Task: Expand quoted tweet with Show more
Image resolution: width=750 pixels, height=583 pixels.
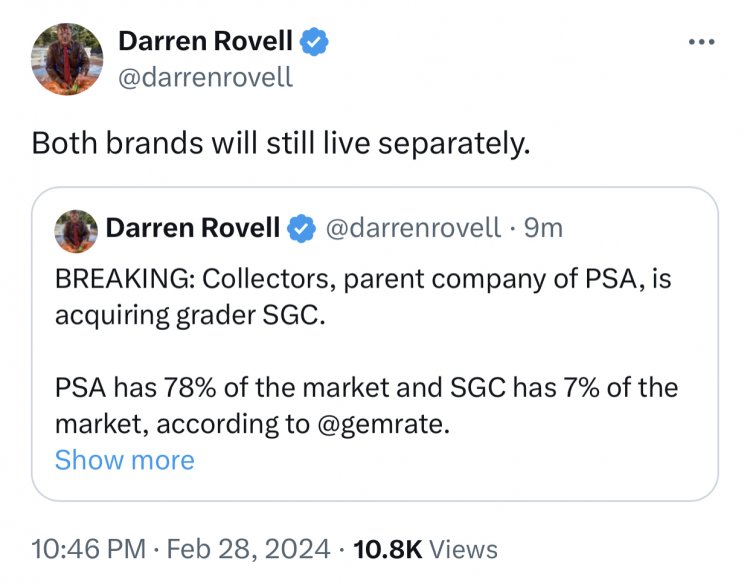Action: [125, 460]
